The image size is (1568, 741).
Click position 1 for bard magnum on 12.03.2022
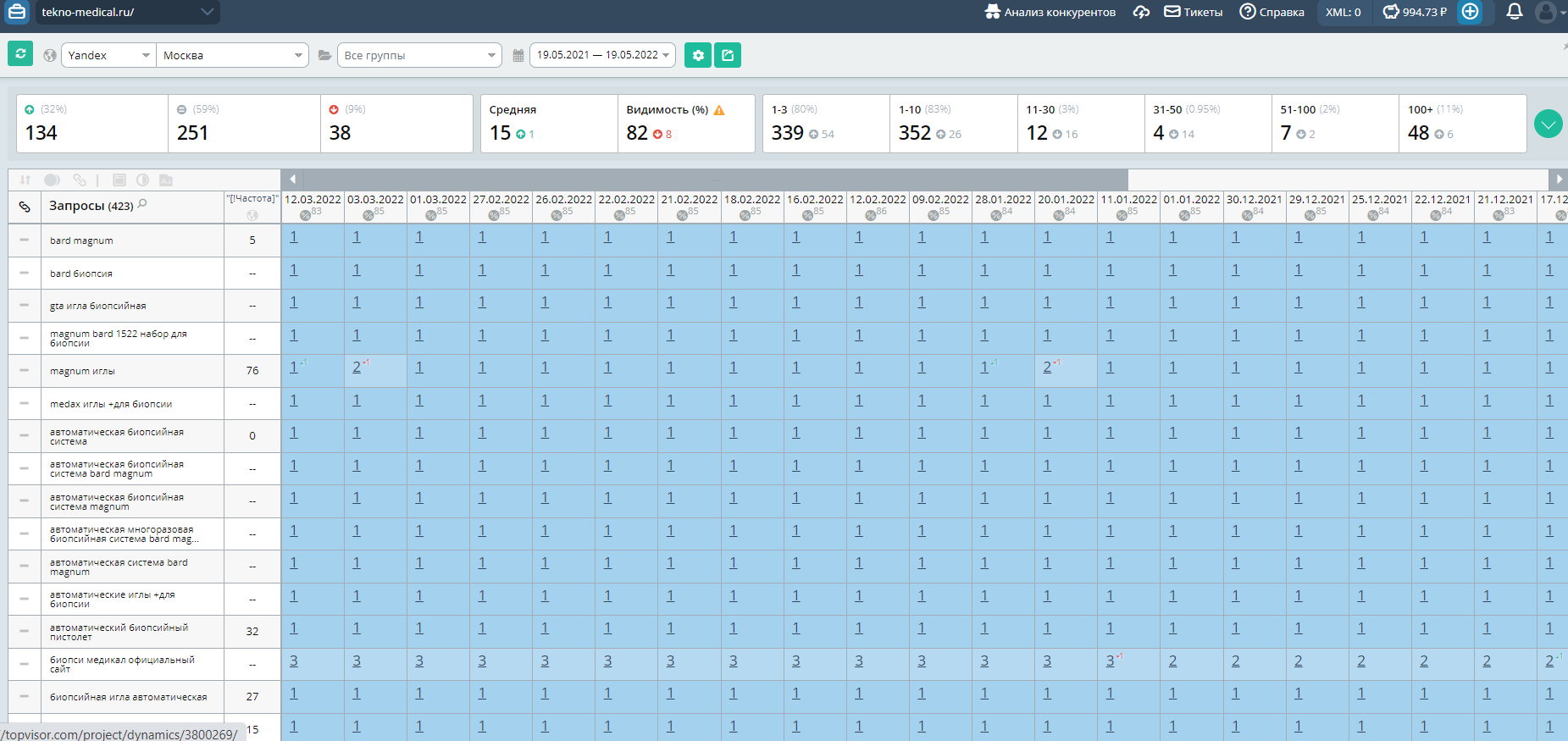294,237
